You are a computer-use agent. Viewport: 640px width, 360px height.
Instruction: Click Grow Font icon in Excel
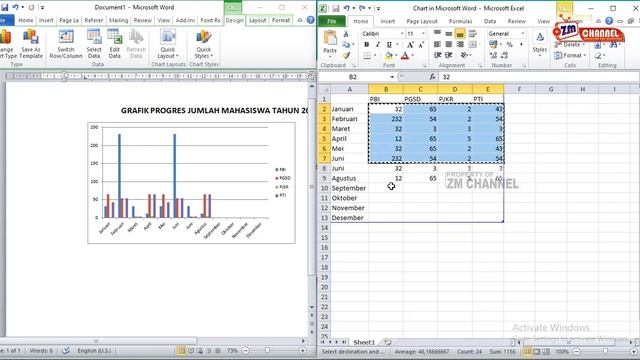tap(410, 44)
